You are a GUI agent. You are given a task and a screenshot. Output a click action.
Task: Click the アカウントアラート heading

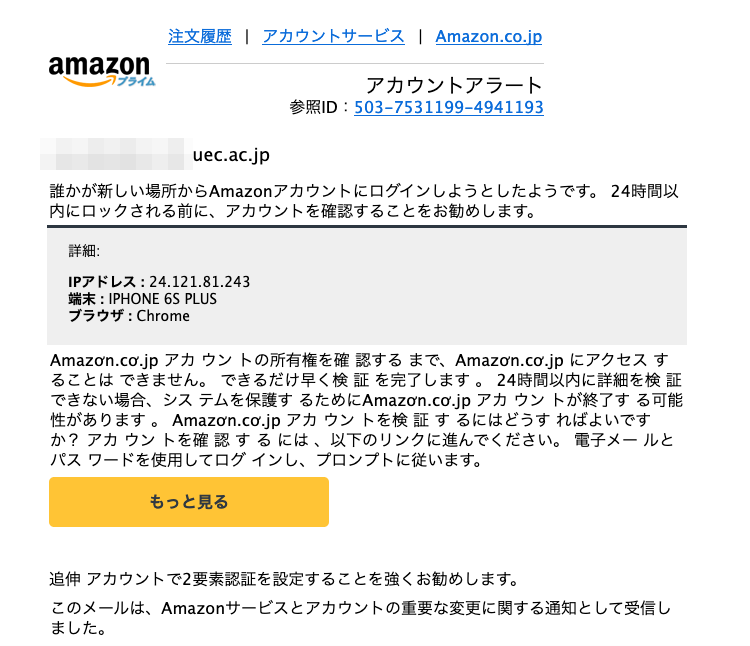pyautogui.click(x=454, y=85)
